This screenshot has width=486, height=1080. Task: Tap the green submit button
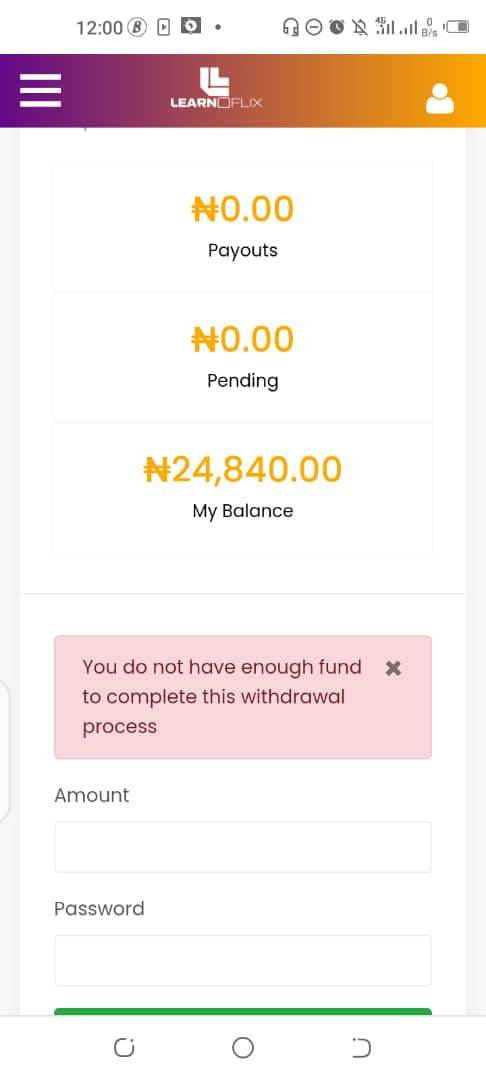click(243, 1012)
